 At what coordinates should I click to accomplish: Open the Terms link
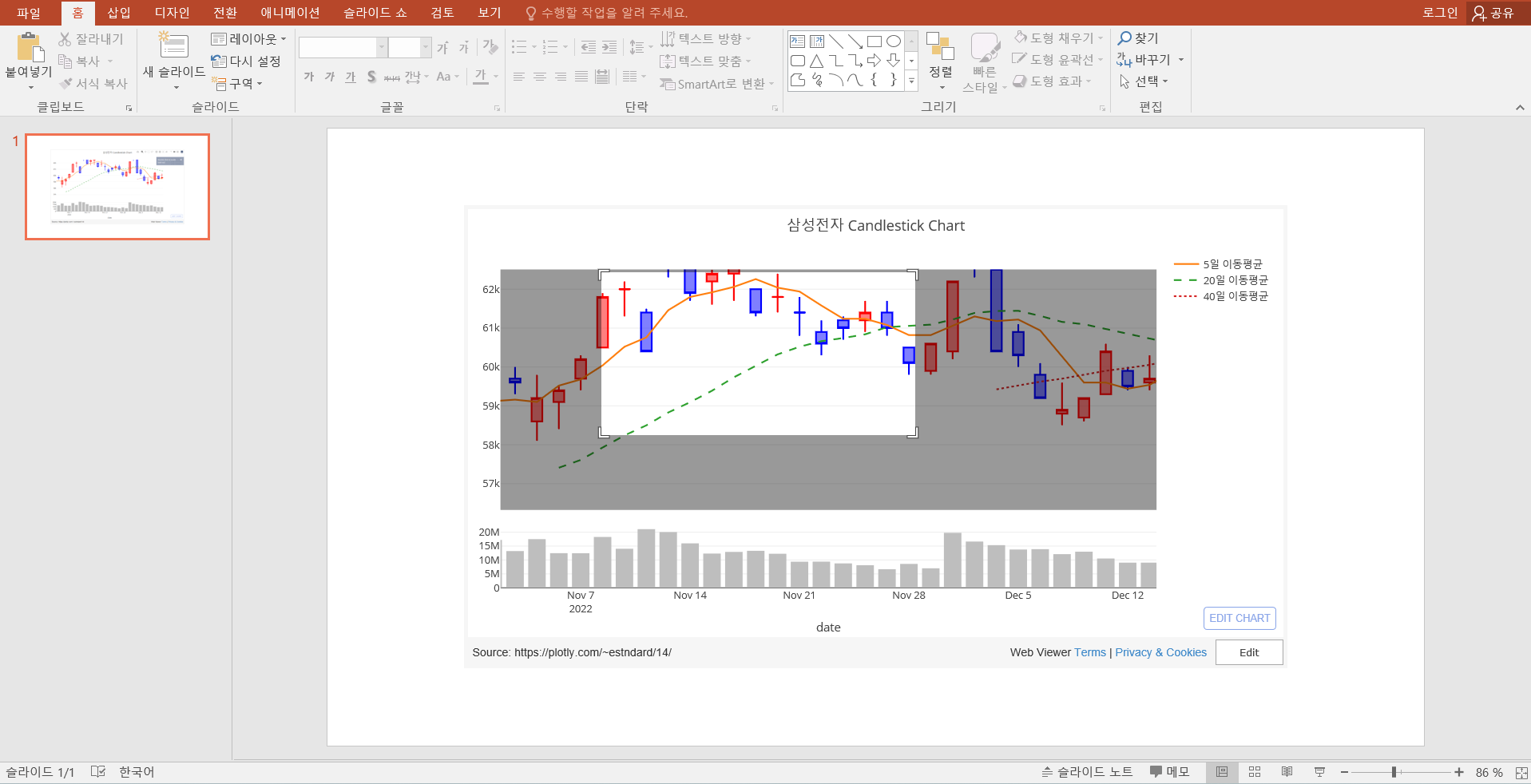pyautogui.click(x=1090, y=652)
